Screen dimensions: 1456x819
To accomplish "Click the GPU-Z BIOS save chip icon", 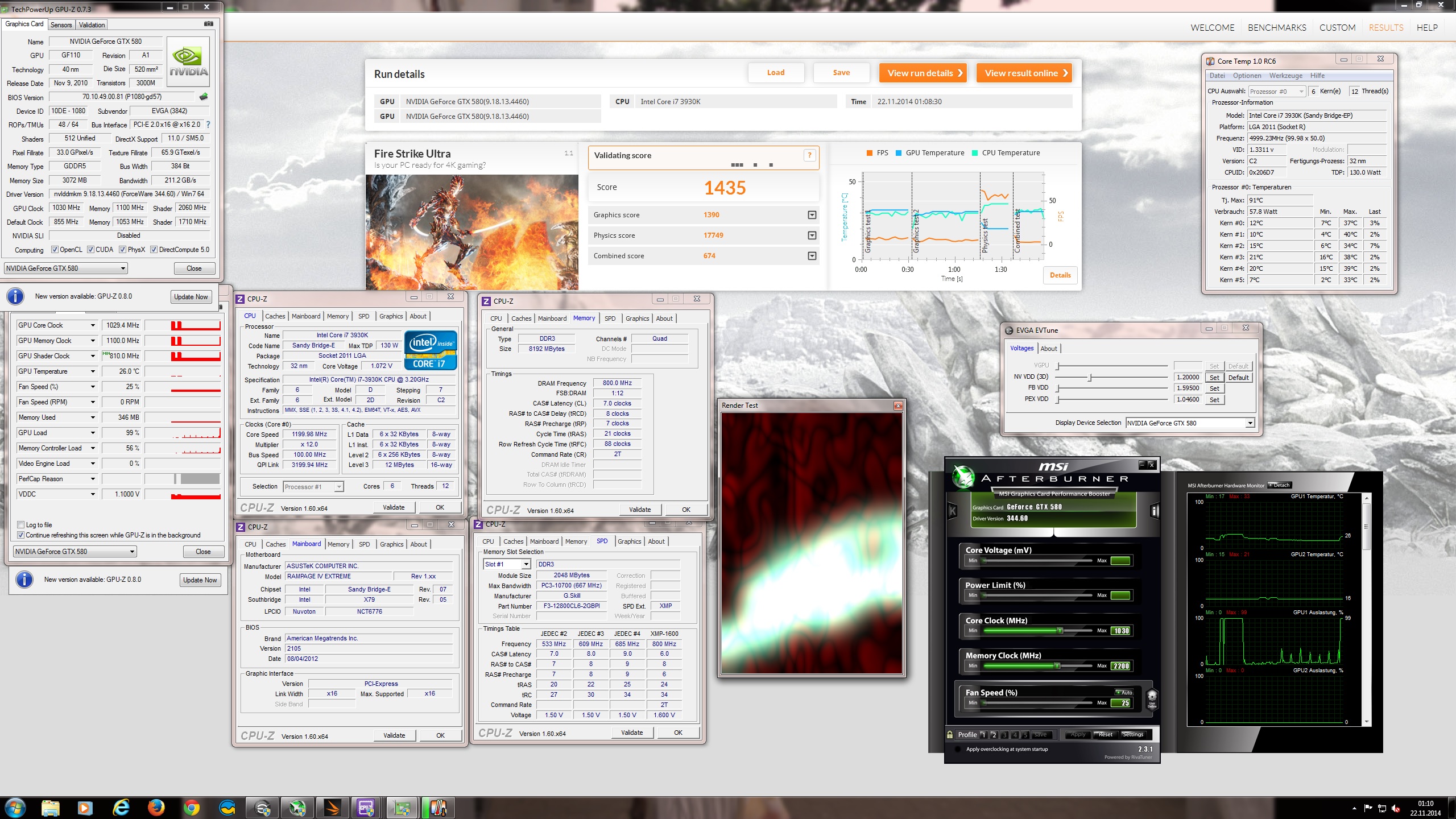I will click(x=204, y=97).
